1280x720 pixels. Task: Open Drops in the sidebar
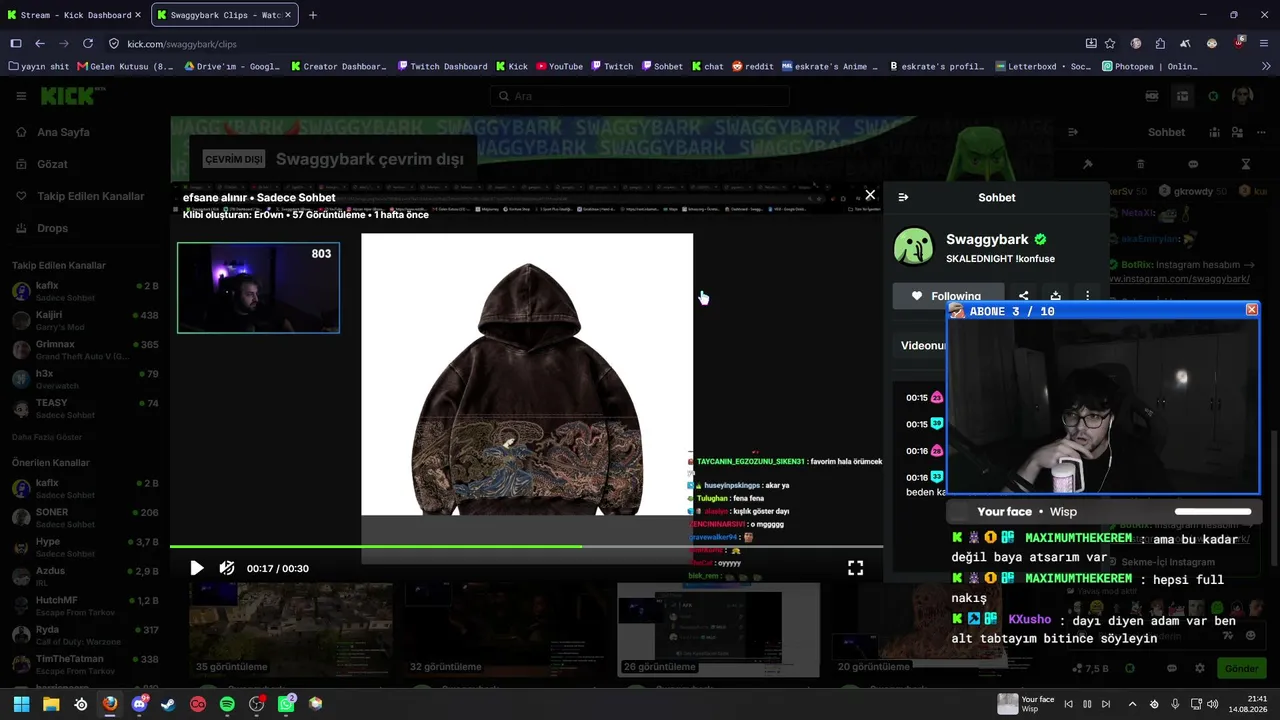coord(52,228)
